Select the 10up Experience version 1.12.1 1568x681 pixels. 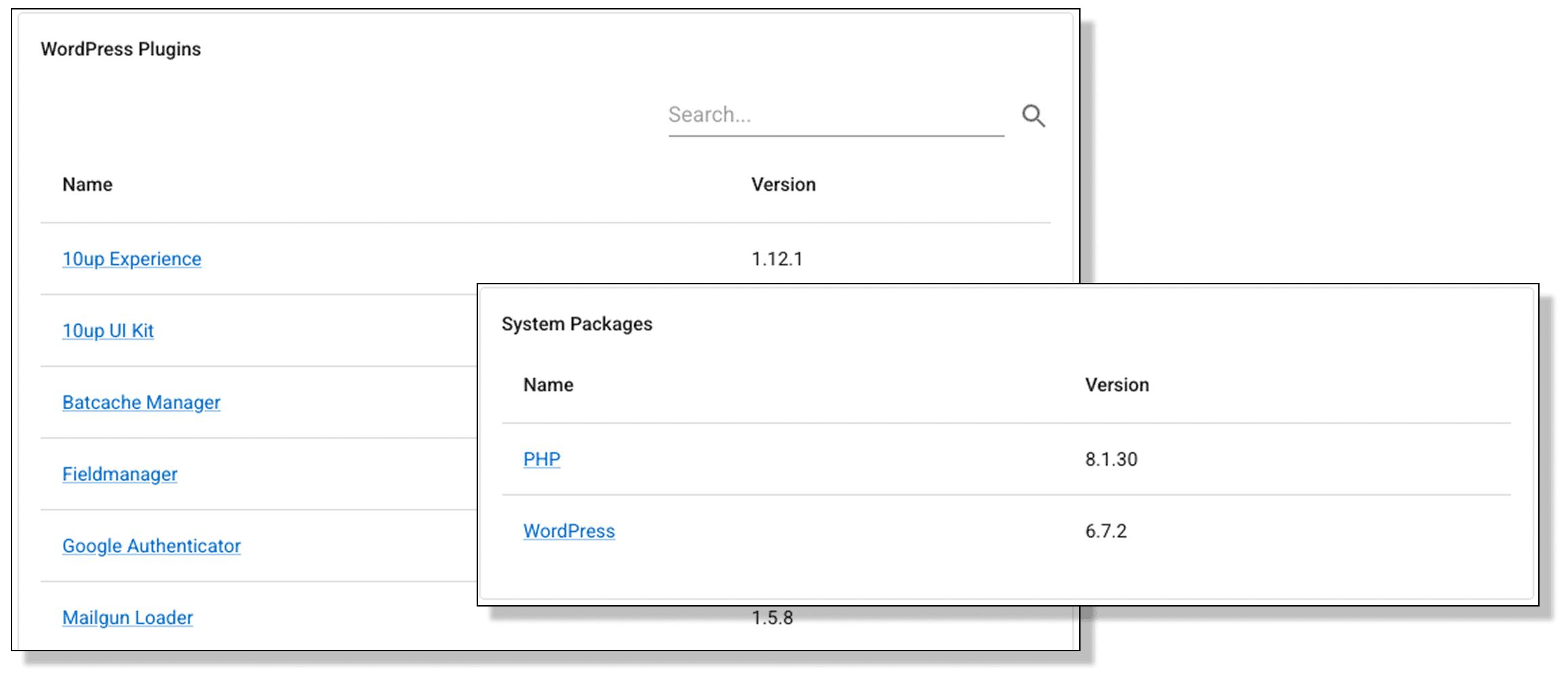coord(779,258)
